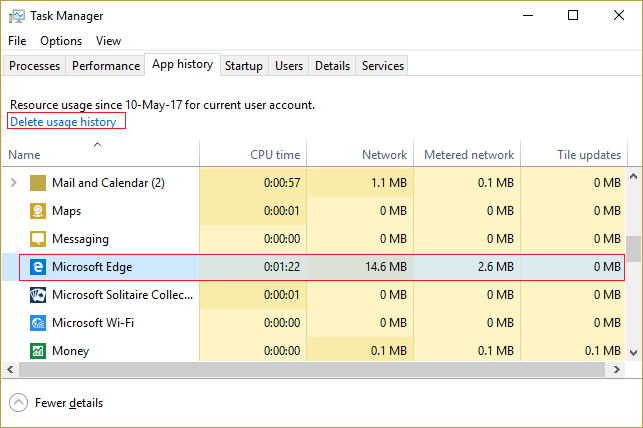
Task: Switch to the Performance tab
Action: (x=106, y=66)
